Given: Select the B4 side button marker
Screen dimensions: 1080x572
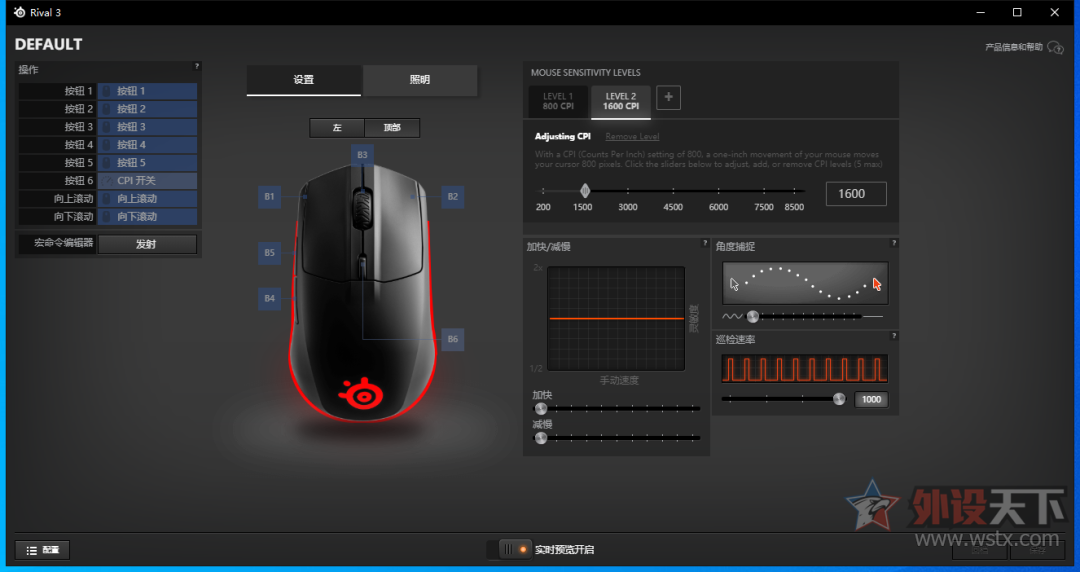Looking at the screenshot, I should (269, 298).
